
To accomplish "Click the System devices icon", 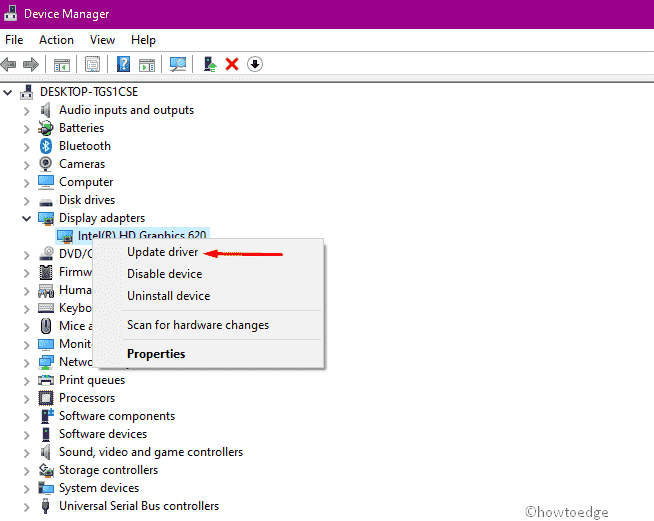I will (46, 488).
